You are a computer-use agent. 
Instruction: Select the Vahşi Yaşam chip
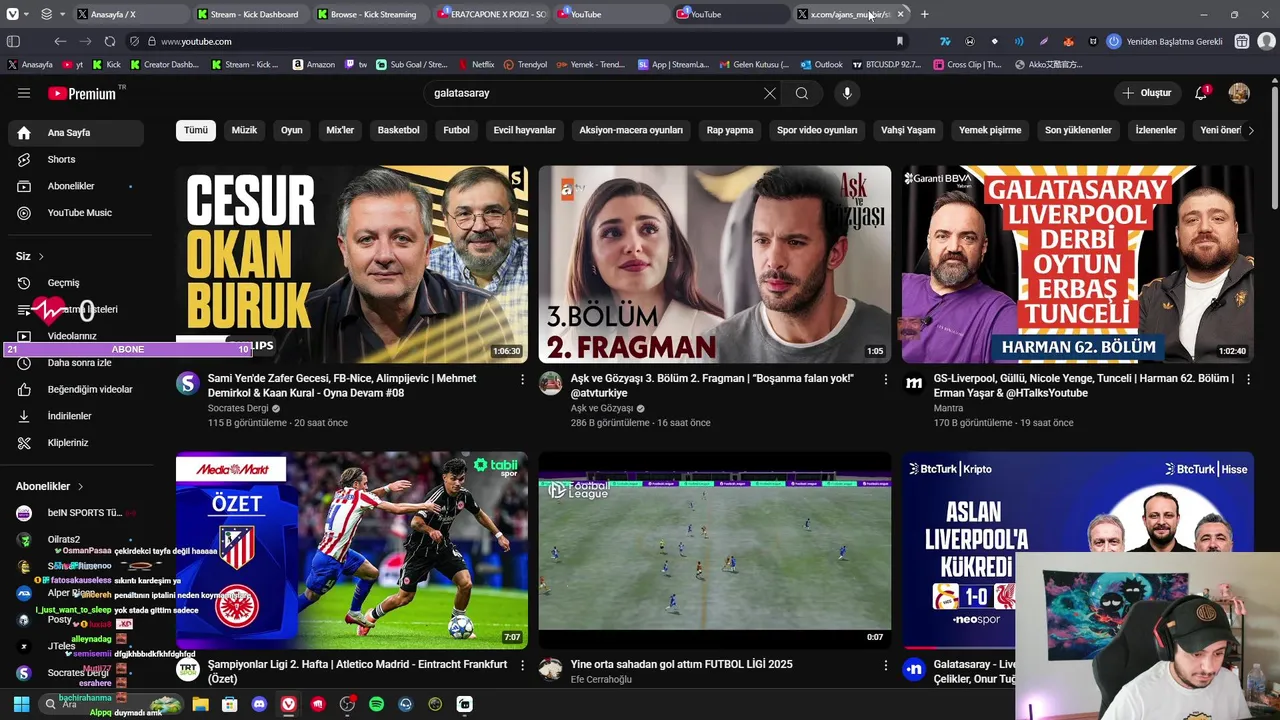click(908, 130)
